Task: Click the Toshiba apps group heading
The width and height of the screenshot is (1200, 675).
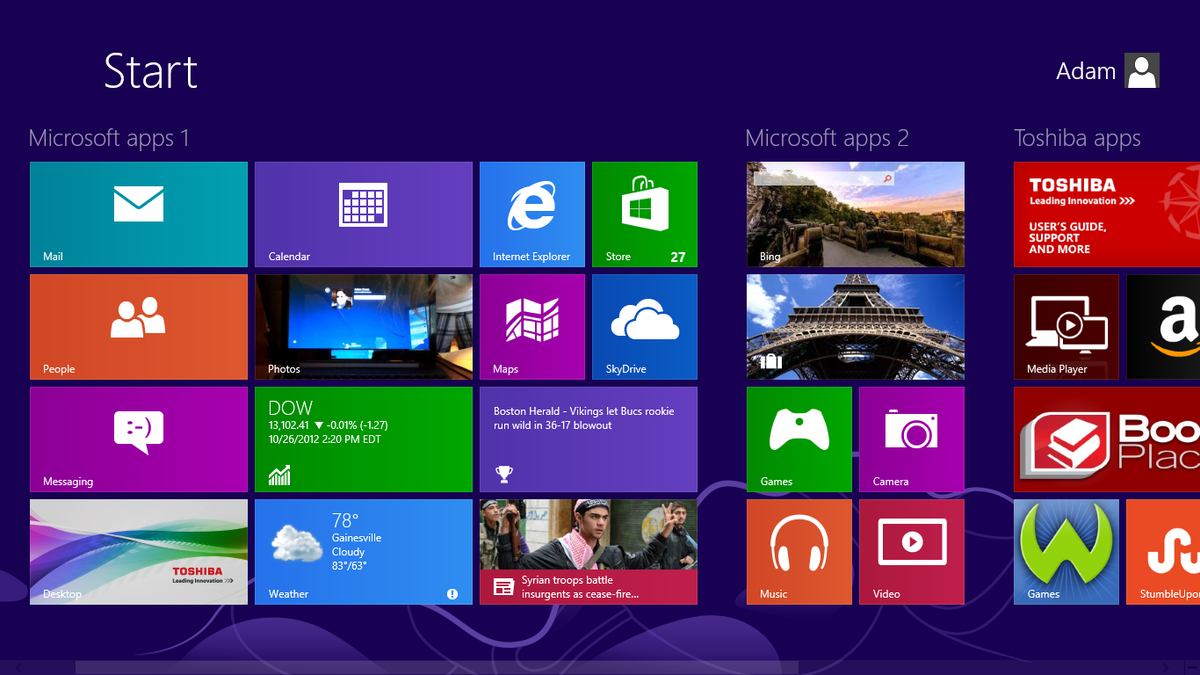Action: coord(1077,138)
